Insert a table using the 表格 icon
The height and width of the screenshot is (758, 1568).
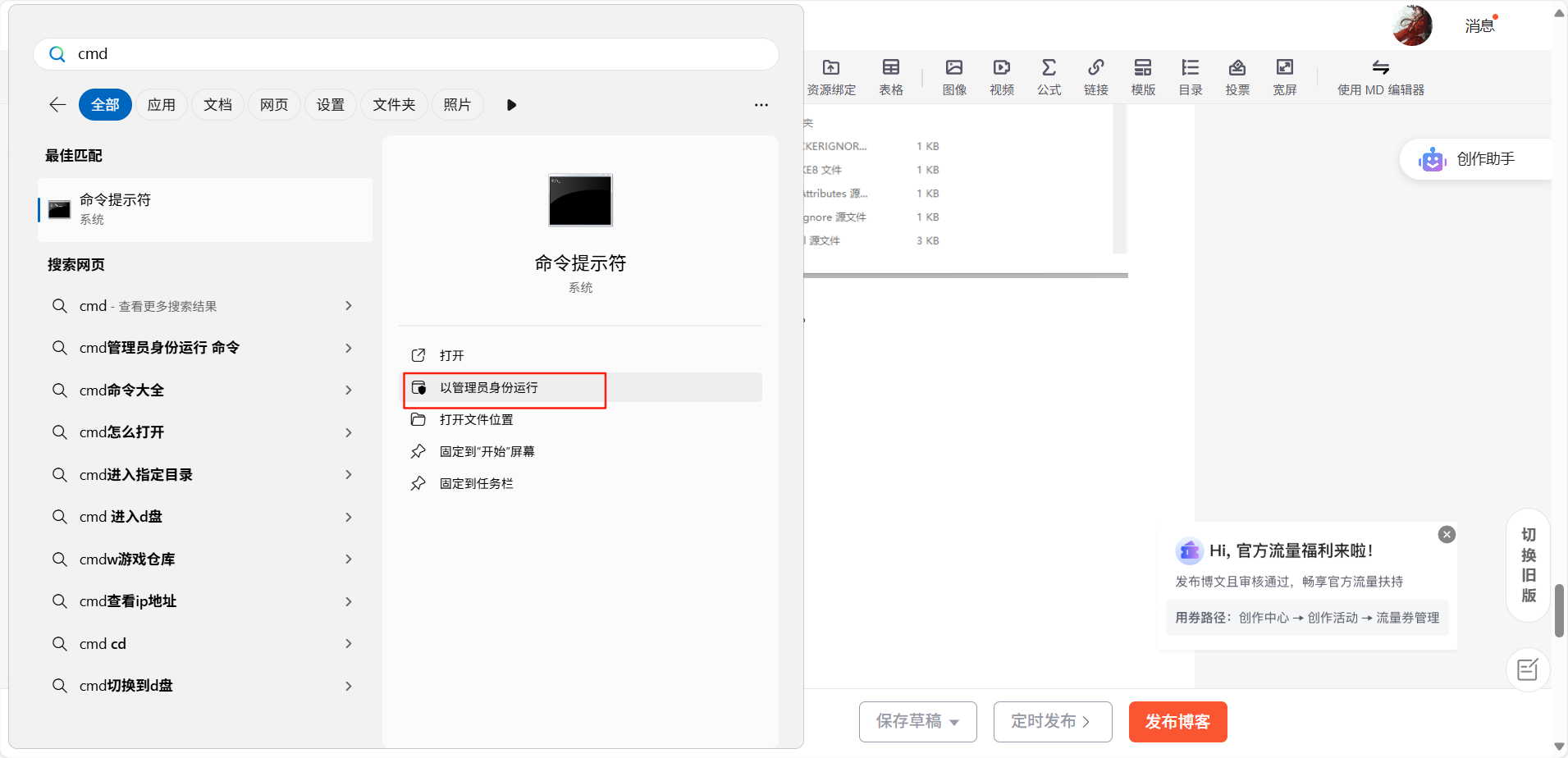pos(889,75)
